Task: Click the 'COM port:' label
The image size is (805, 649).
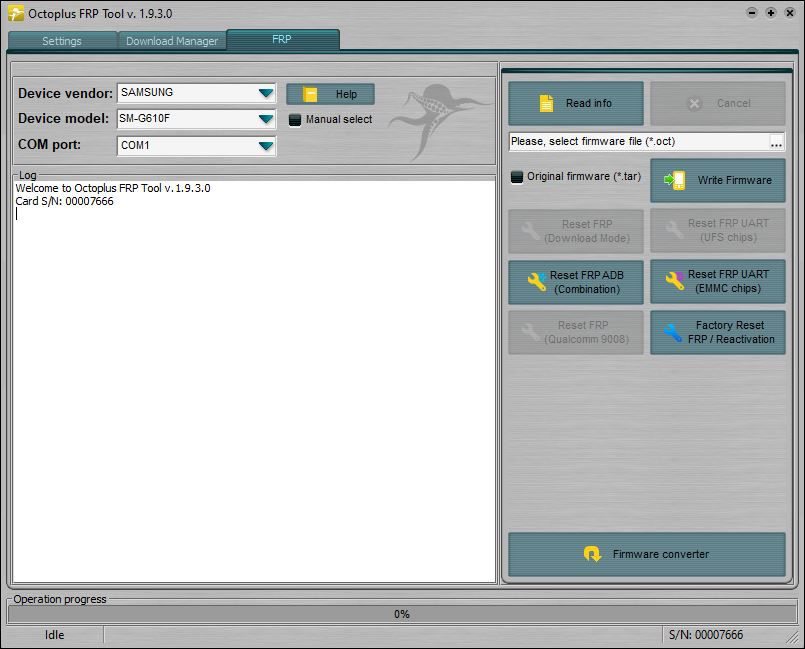Action: coord(49,144)
